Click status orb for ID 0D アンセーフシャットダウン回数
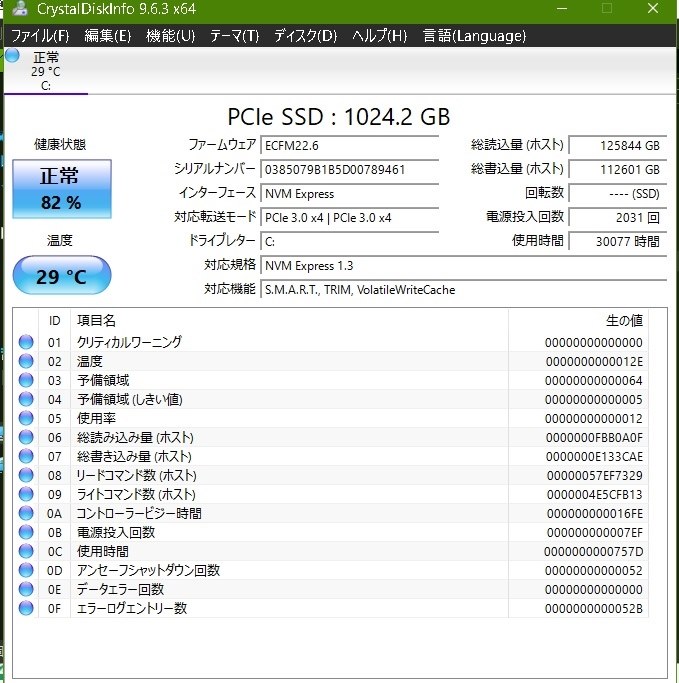This screenshot has width=679, height=683. click(x=26, y=571)
